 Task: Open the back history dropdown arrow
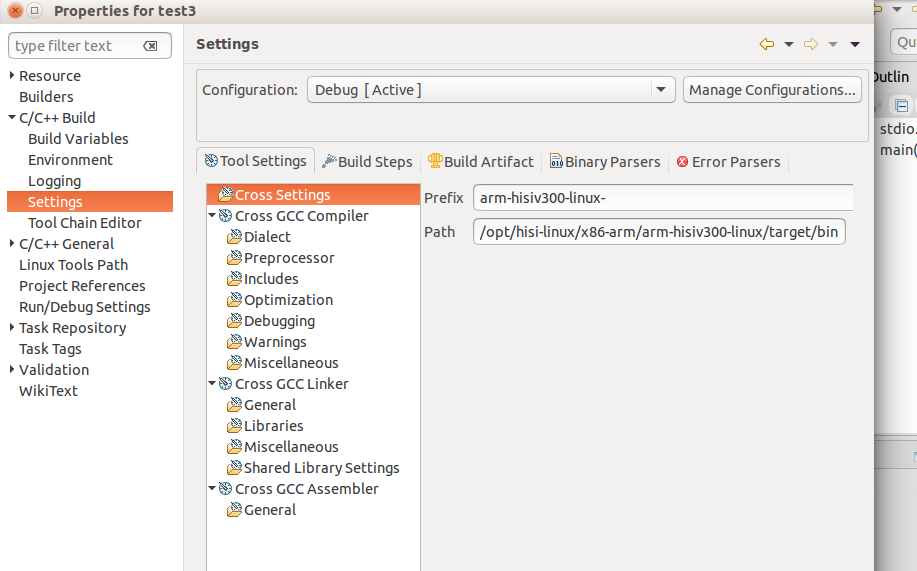click(x=789, y=44)
